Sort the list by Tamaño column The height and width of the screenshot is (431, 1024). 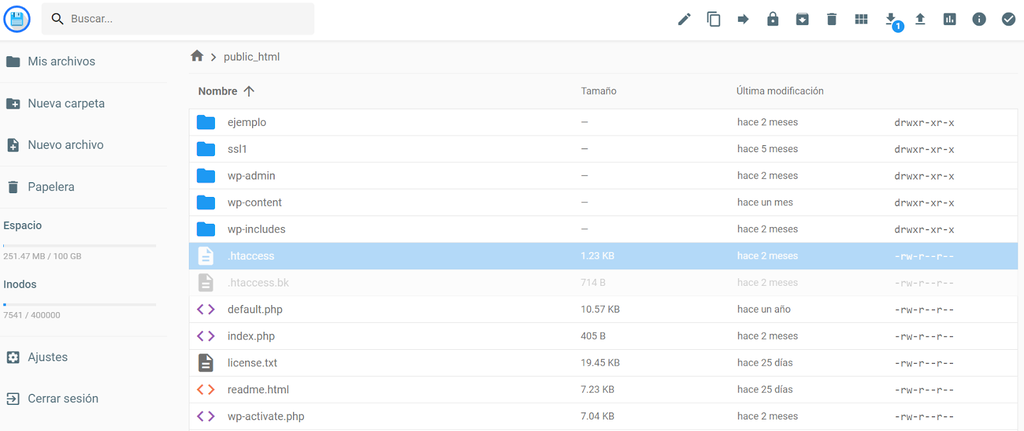click(x=599, y=91)
